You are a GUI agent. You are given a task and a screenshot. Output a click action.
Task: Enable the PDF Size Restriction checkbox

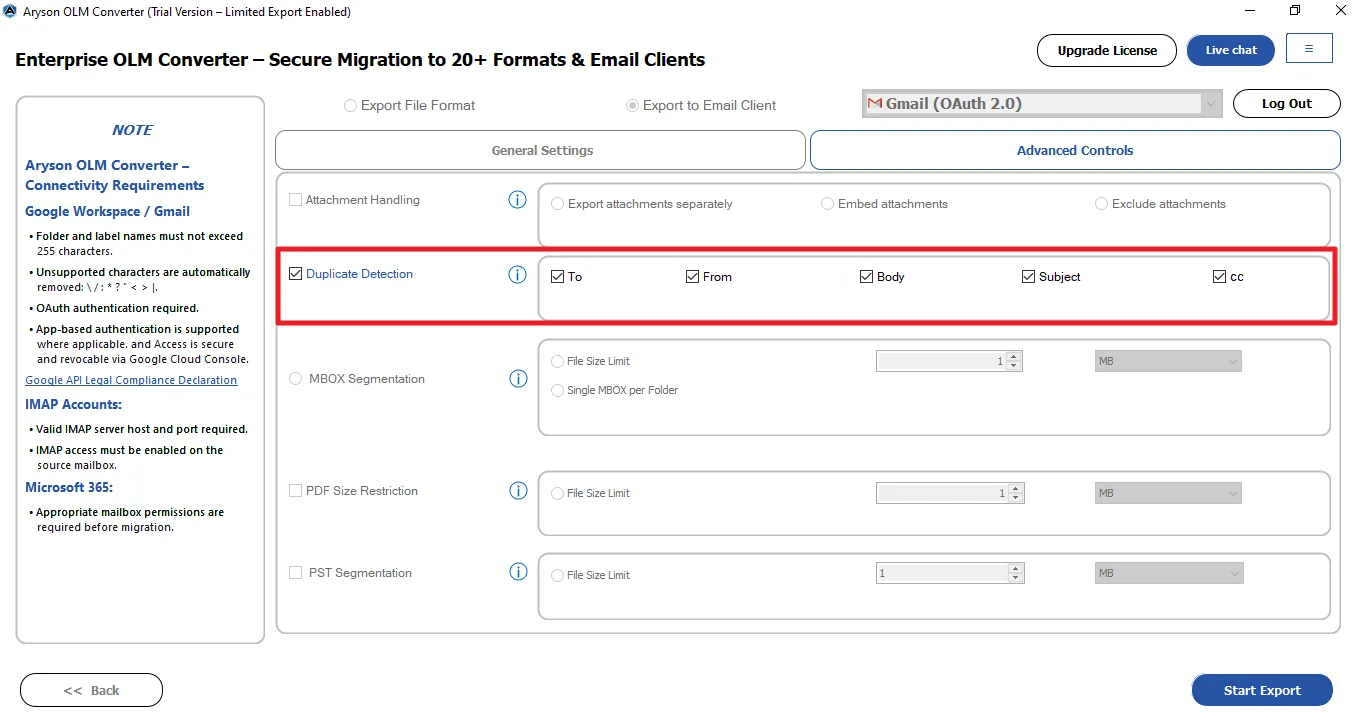pyautogui.click(x=296, y=491)
